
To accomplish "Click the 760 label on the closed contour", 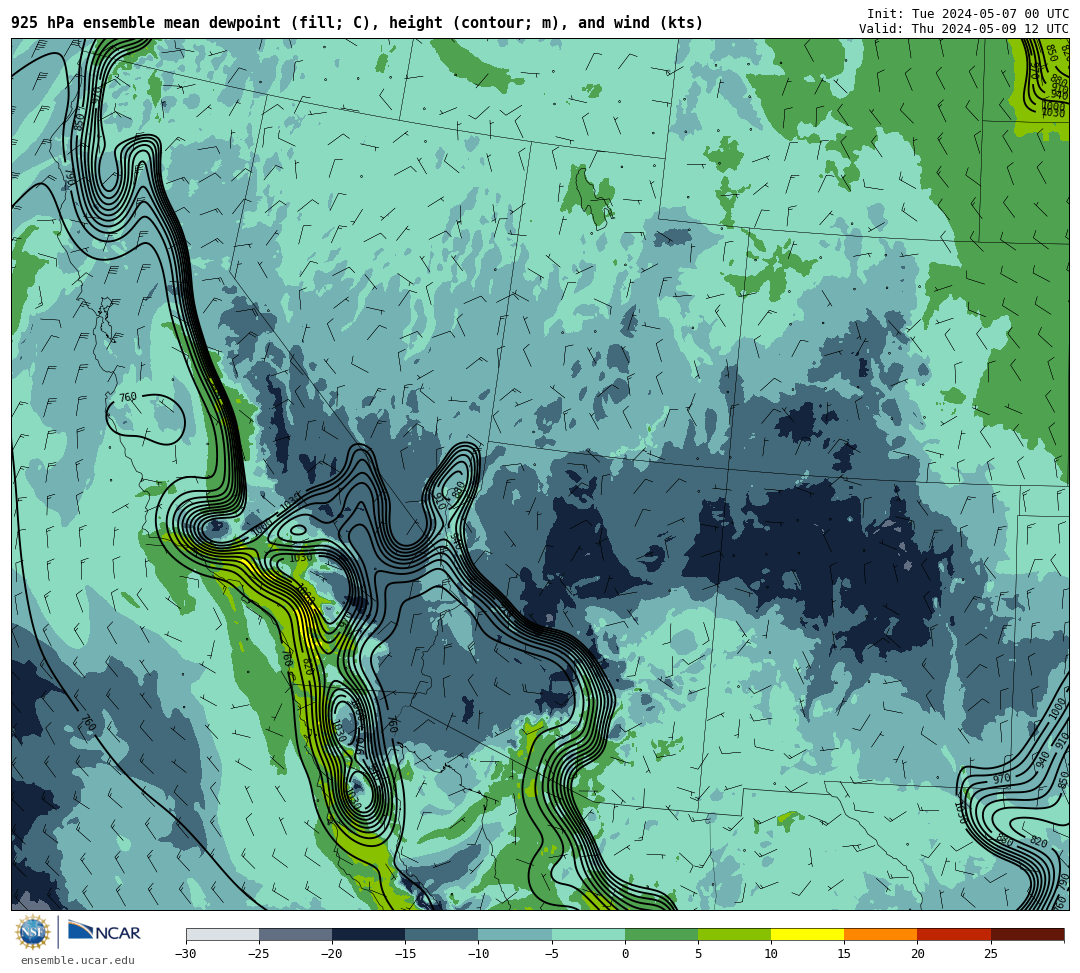I will click(x=127, y=397).
